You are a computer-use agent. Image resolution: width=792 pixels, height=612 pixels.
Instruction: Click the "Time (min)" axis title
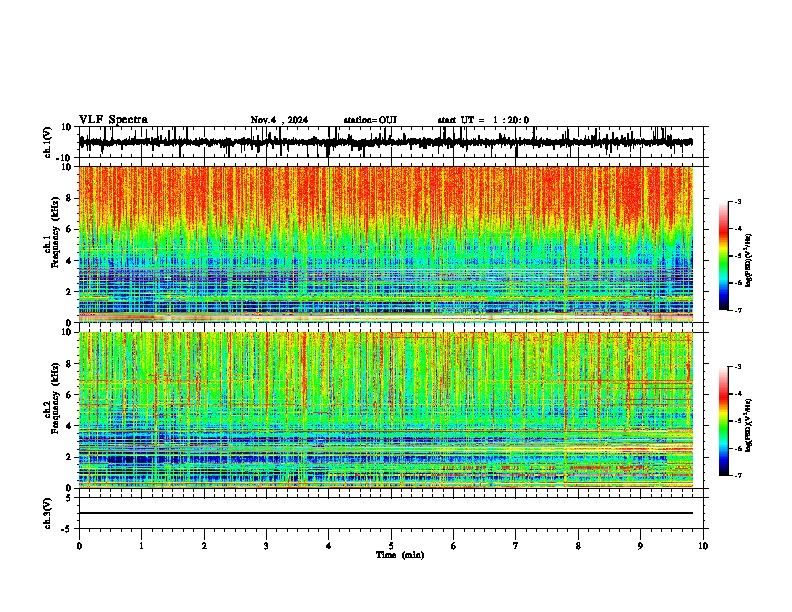pos(400,555)
